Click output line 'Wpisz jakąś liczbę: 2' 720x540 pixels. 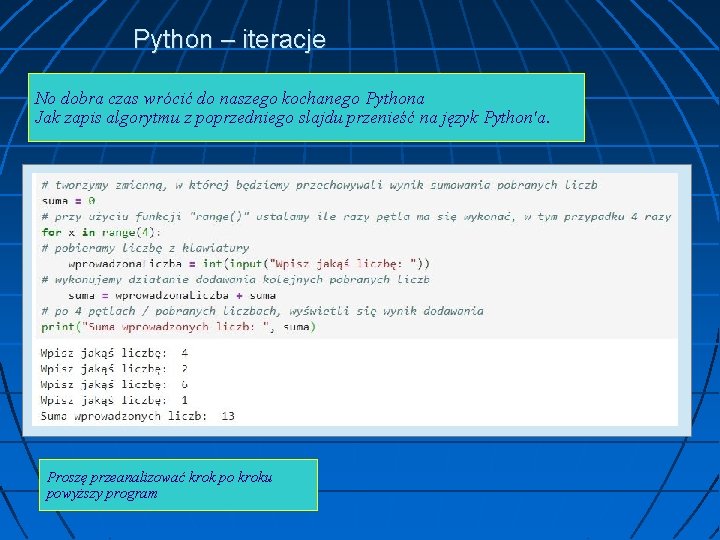114,369
